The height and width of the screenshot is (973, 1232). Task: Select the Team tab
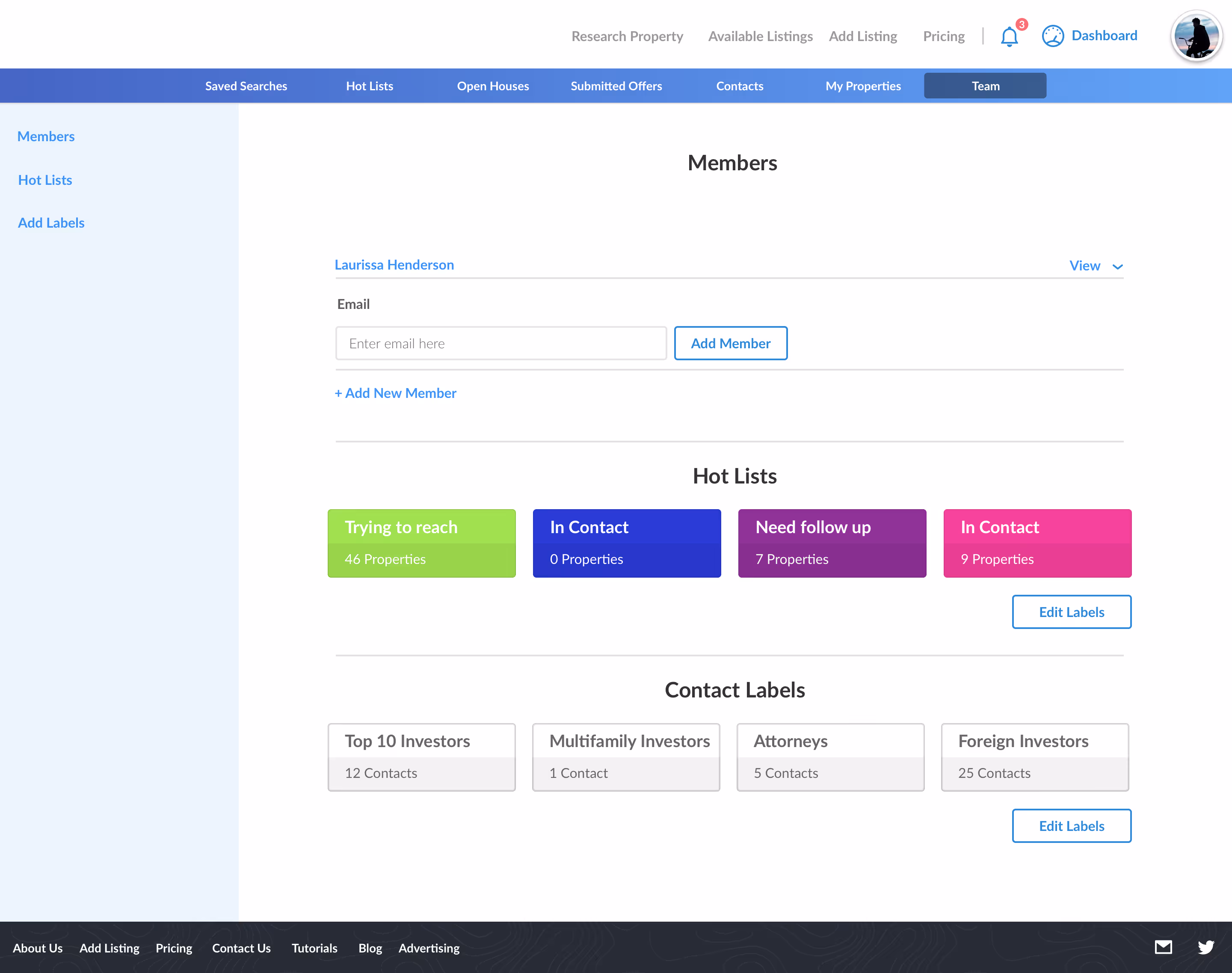pyautogui.click(x=985, y=86)
